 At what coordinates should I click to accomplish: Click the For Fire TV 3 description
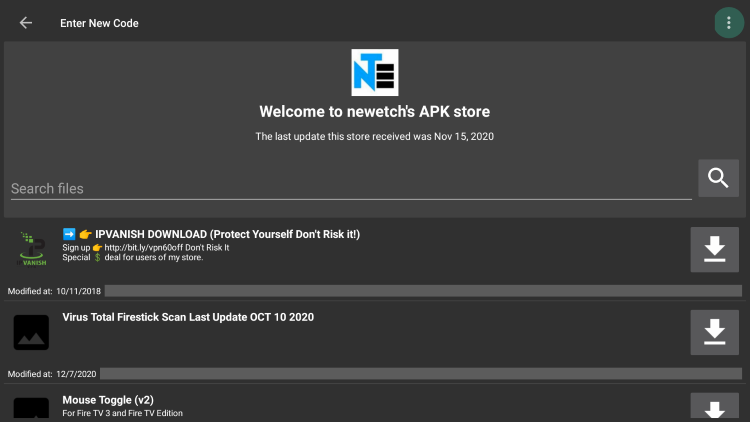122,413
